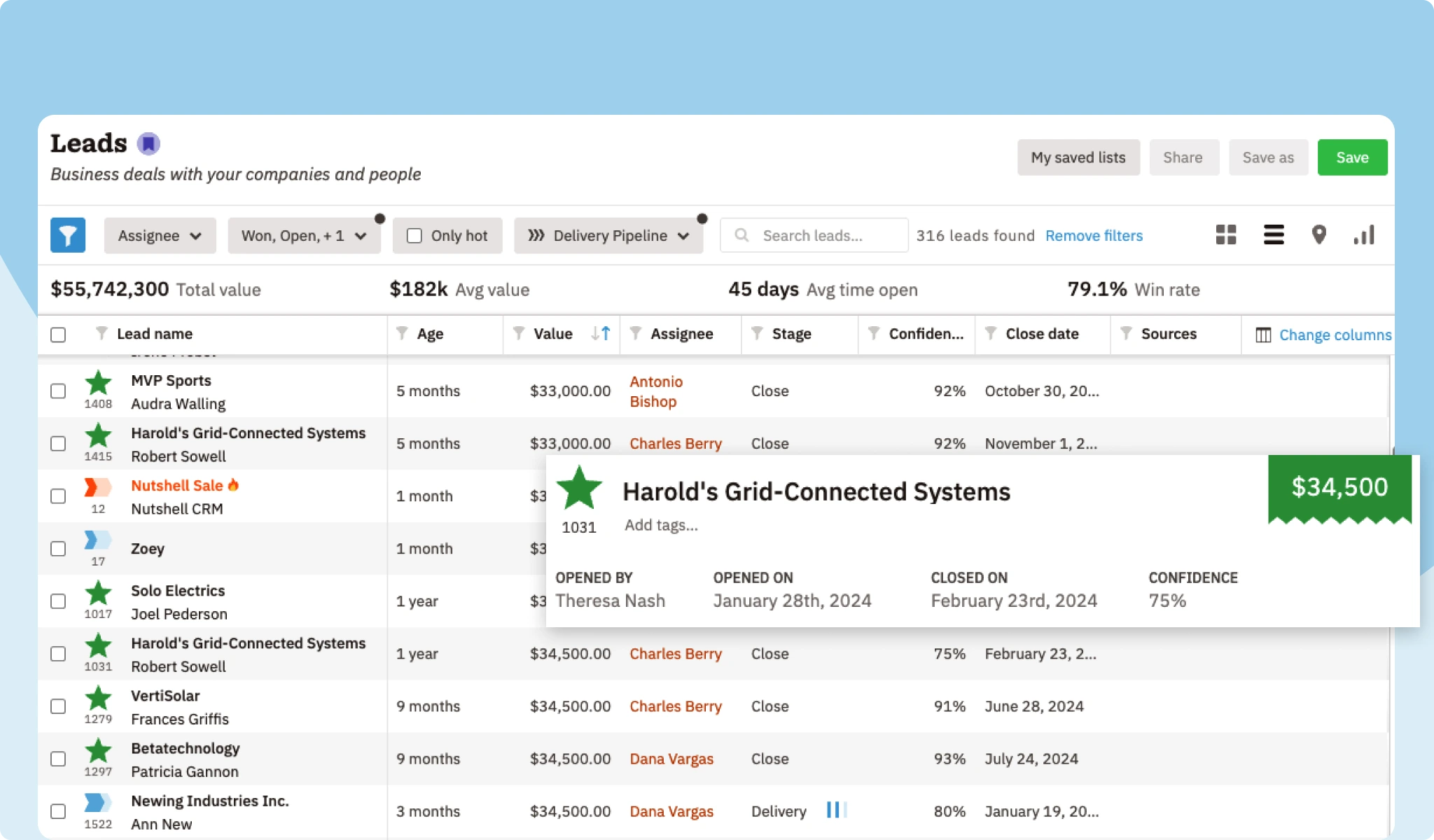Image resolution: width=1434 pixels, height=840 pixels.
Task: Click the green star in the lead popup
Action: pyautogui.click(x=579, y=489)
